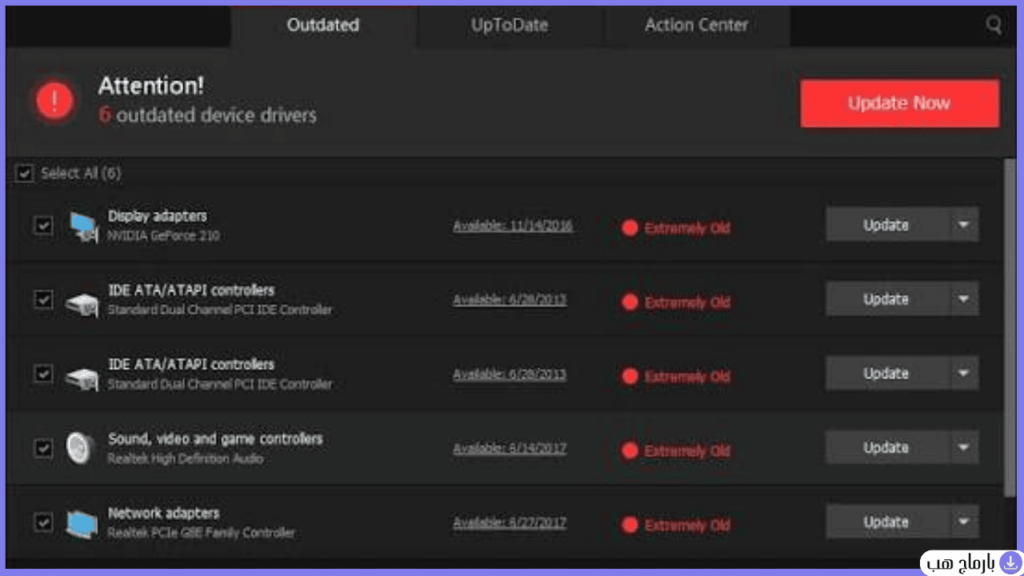Image resolution: width=1024 pixels, height=576 pixels.
Task: Click the NVIDIA GeForce 210 device name
Action: coord(163,236)
